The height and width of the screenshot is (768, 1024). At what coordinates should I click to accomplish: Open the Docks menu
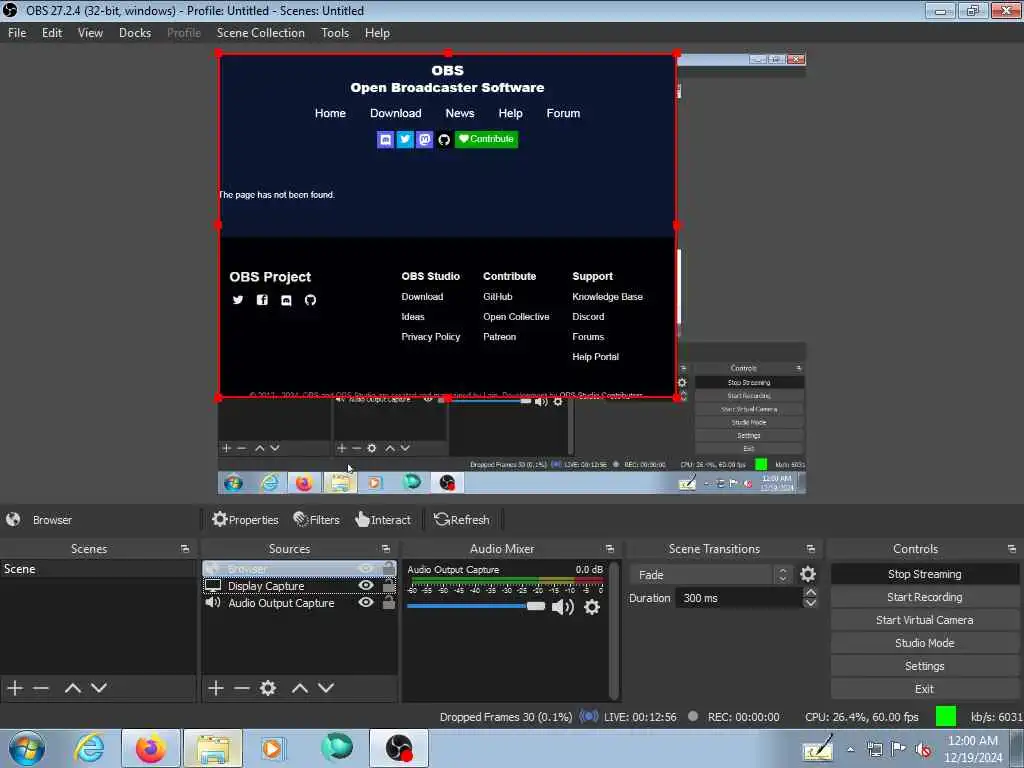(x=135, y=33)
